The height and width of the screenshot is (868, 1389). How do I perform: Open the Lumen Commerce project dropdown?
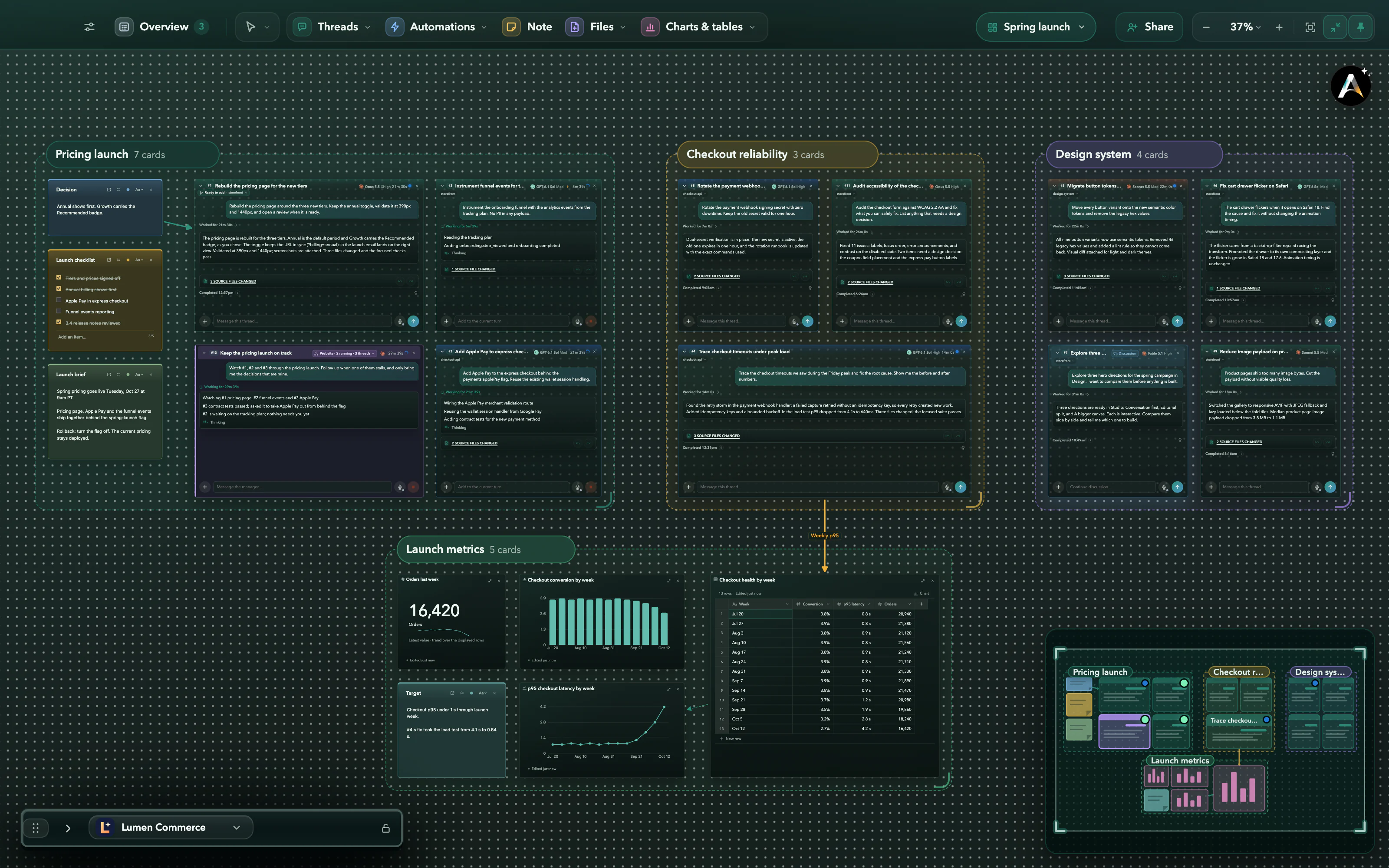pos(171,827)
